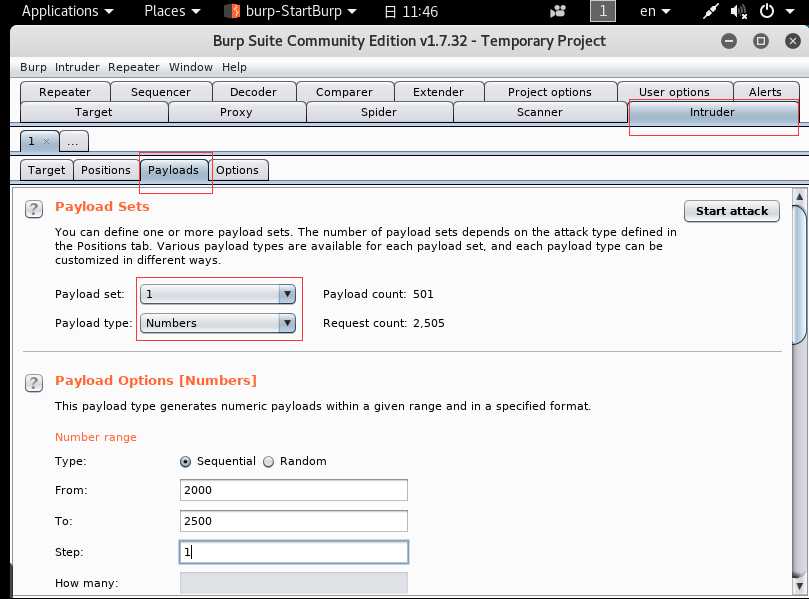Switch to the Scanner tab
Viewport: 809px width, 599px height.
click(x=540, y=112)
